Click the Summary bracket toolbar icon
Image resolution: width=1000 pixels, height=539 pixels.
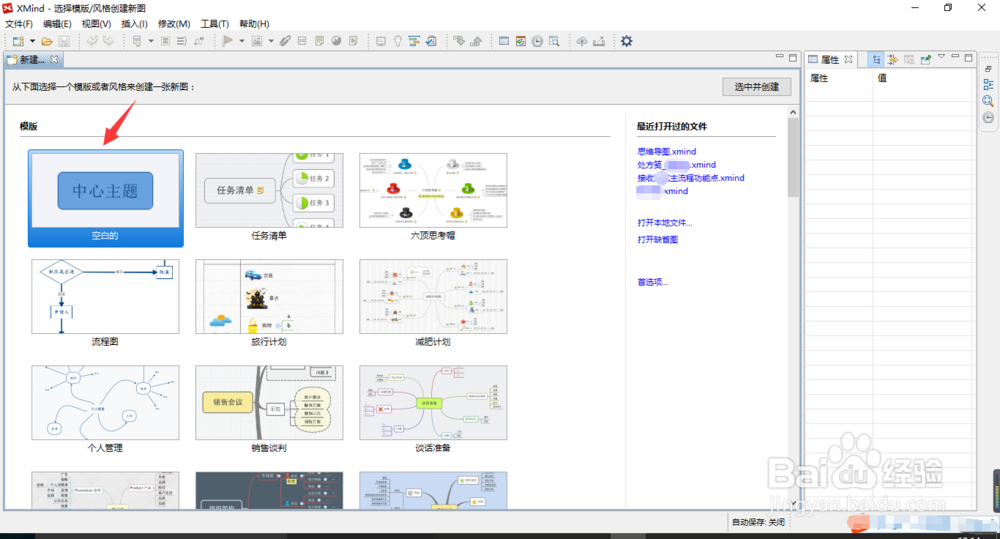pos(182,41)
